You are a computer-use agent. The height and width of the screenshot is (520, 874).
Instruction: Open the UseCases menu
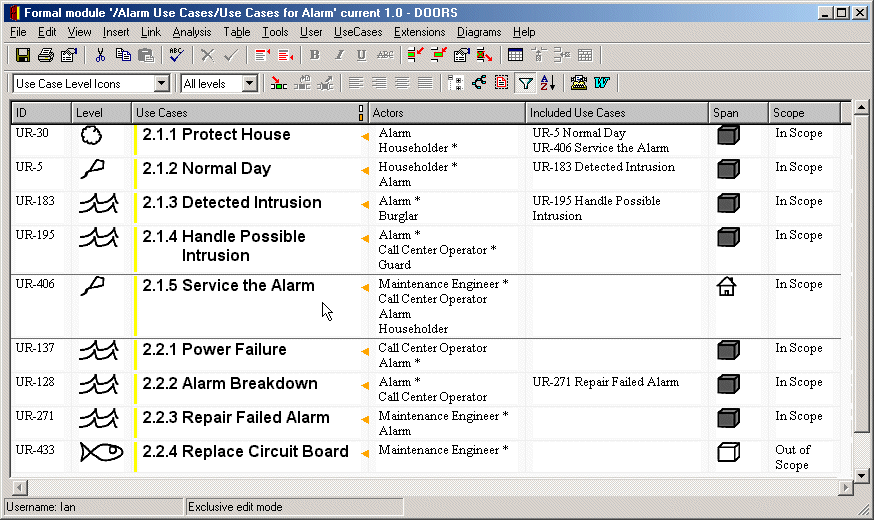click(x=358, y=32)
